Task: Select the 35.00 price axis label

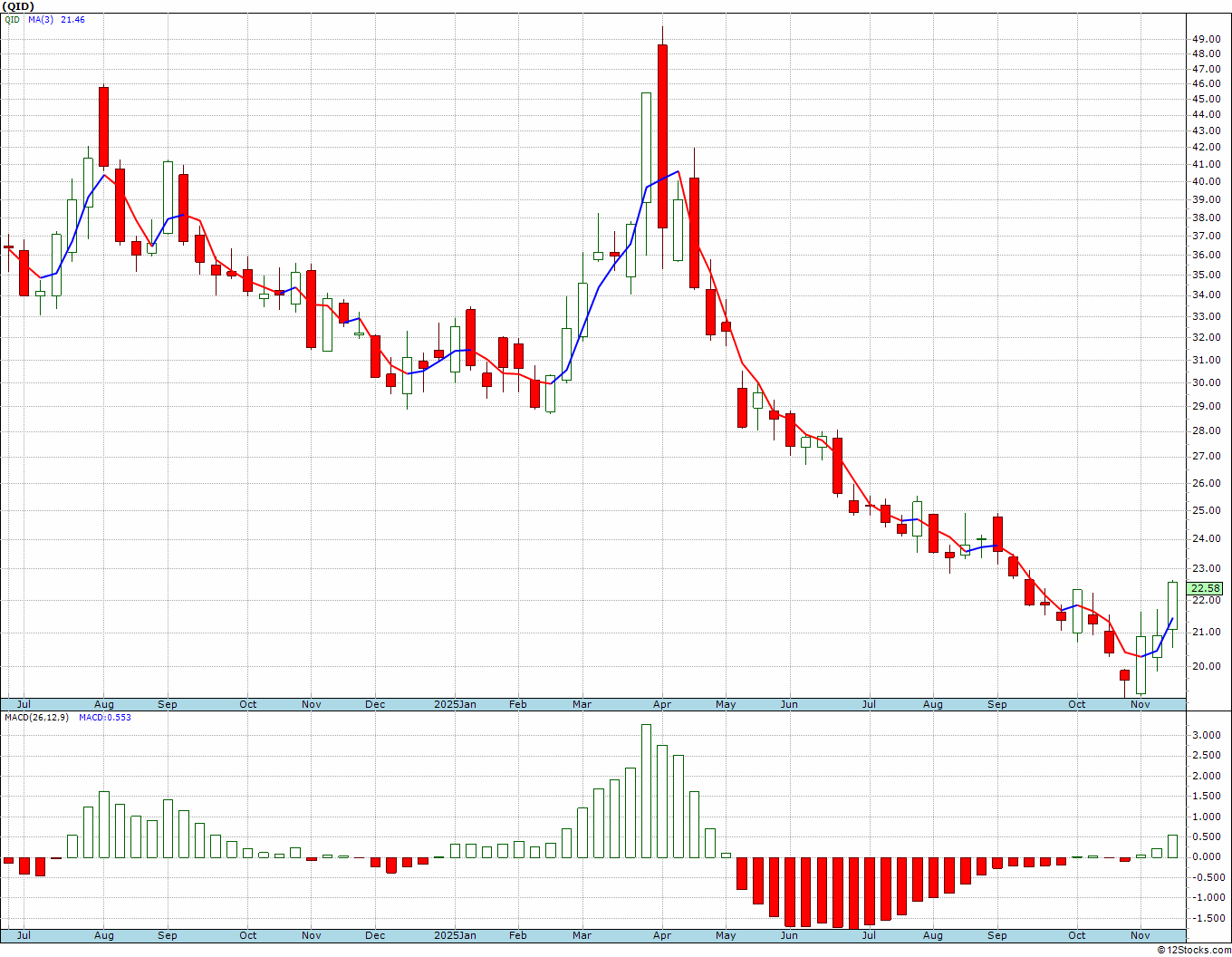Action: [1206, 275]
